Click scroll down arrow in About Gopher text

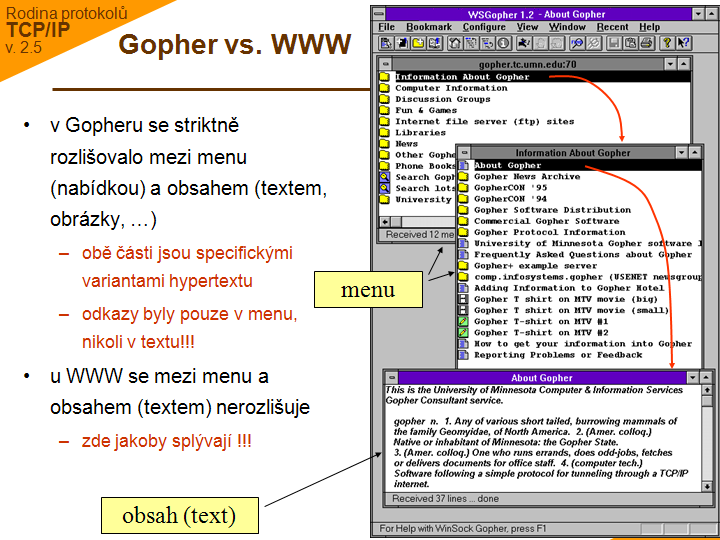point(706,484)
